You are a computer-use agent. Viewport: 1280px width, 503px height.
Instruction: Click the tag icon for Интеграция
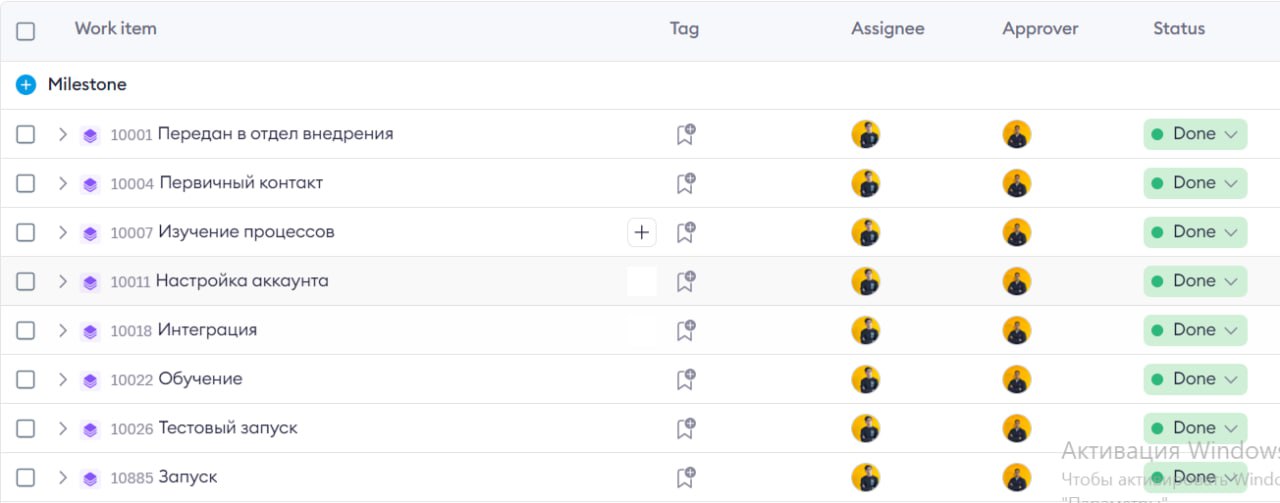coord(685,330)
